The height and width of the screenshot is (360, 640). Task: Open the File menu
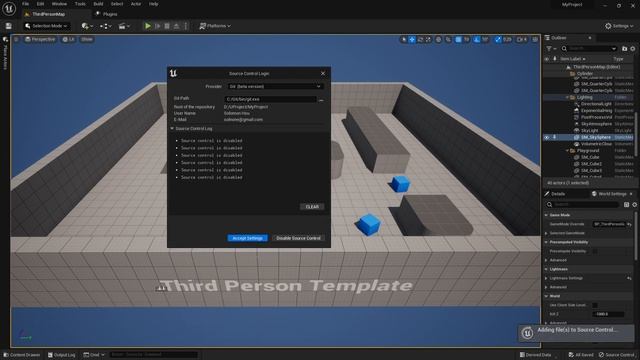tap(25, 4)
